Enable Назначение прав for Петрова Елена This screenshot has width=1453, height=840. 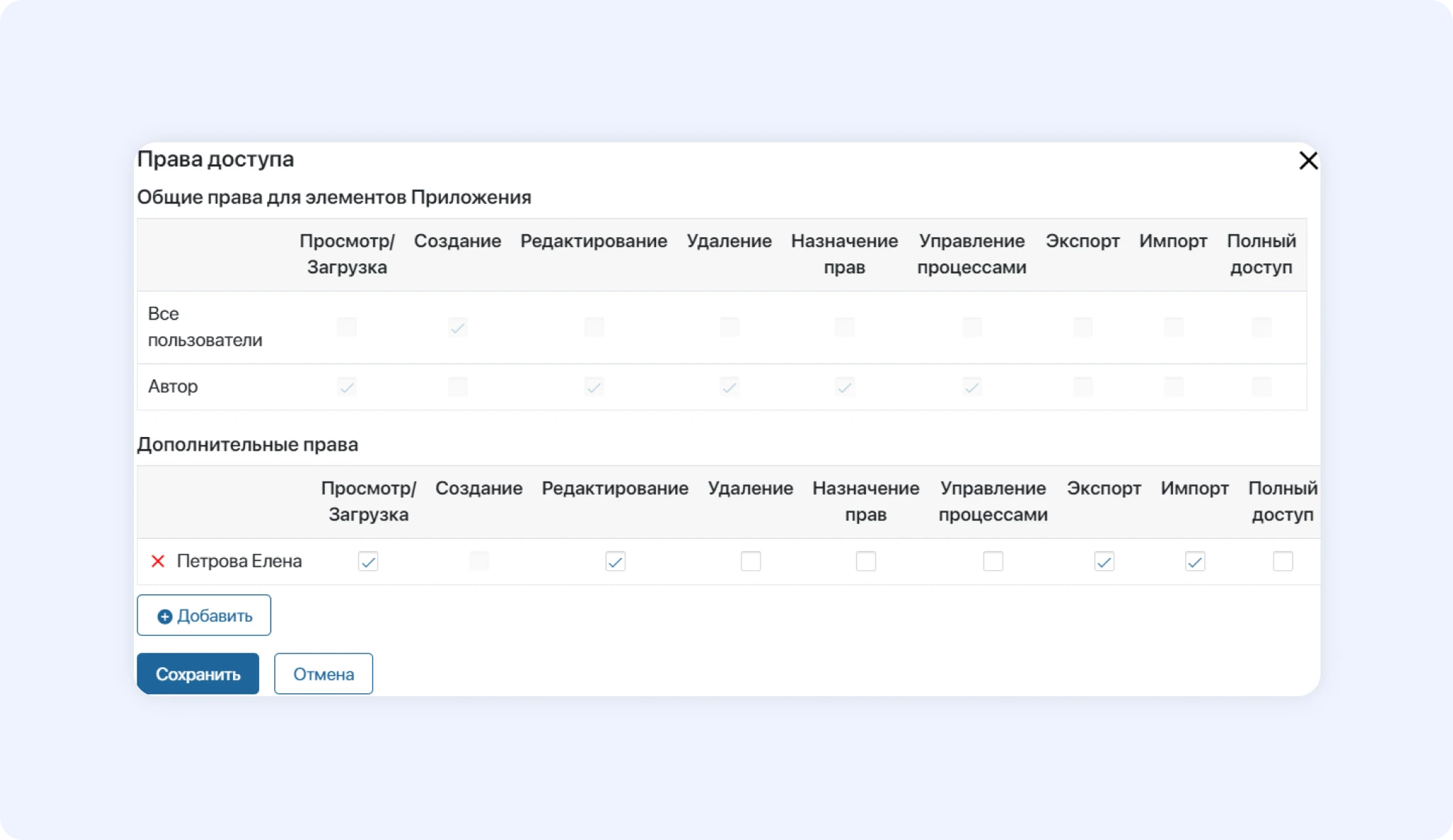[865, 562]
